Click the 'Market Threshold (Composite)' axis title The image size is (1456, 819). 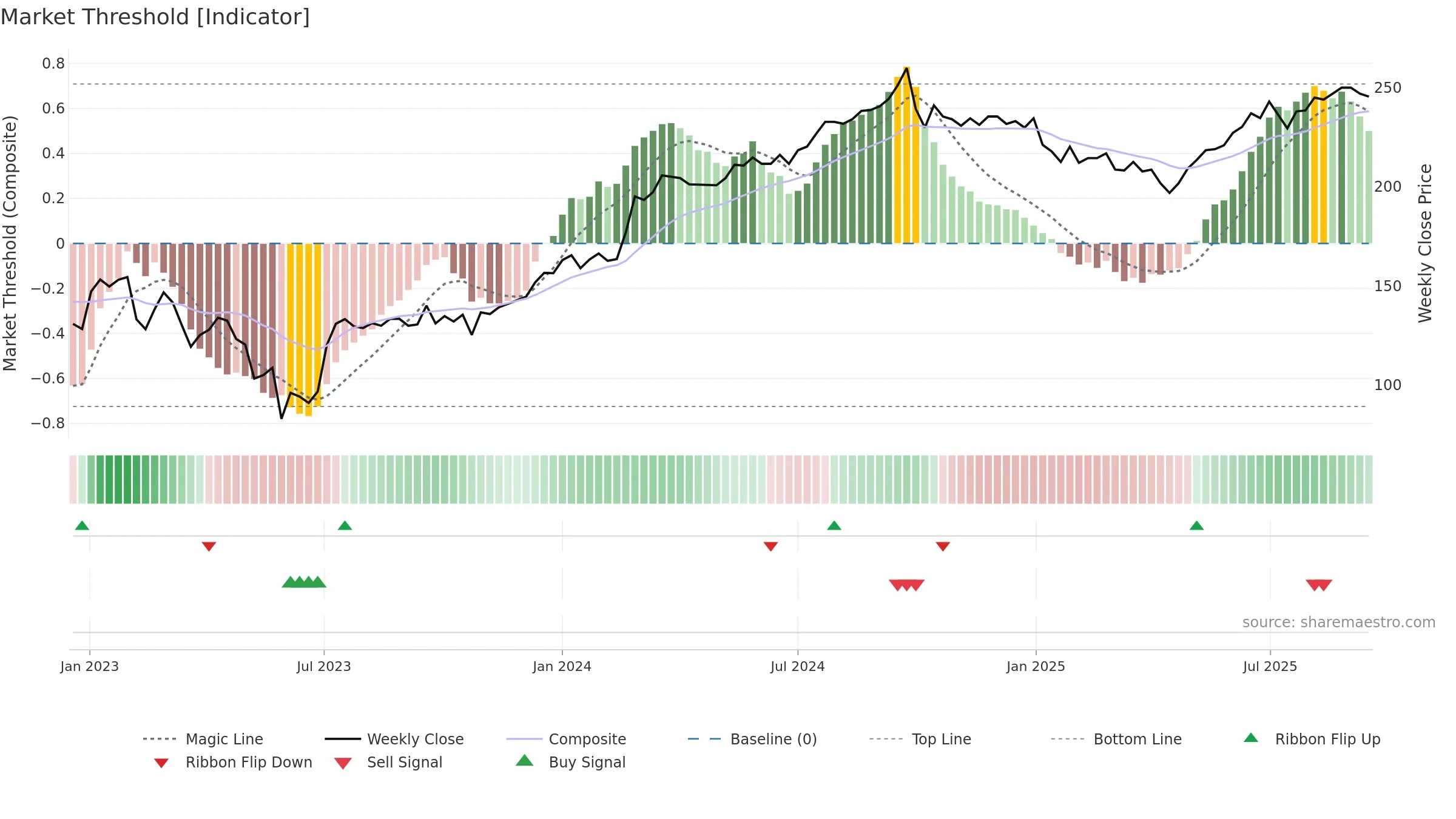point(10,243)
